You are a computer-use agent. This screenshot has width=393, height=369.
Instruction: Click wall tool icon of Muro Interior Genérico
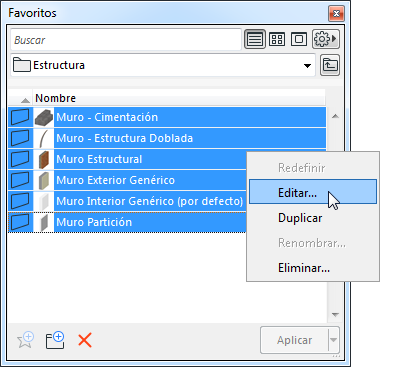20,201
